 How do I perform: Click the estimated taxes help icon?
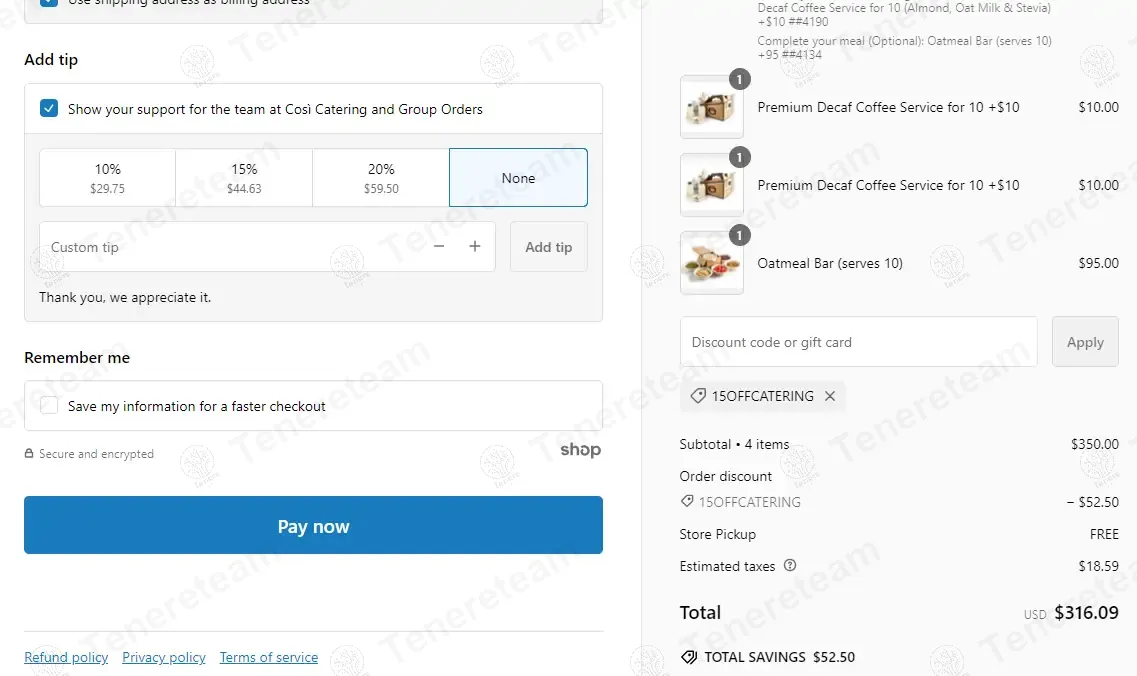pos(790,565)
